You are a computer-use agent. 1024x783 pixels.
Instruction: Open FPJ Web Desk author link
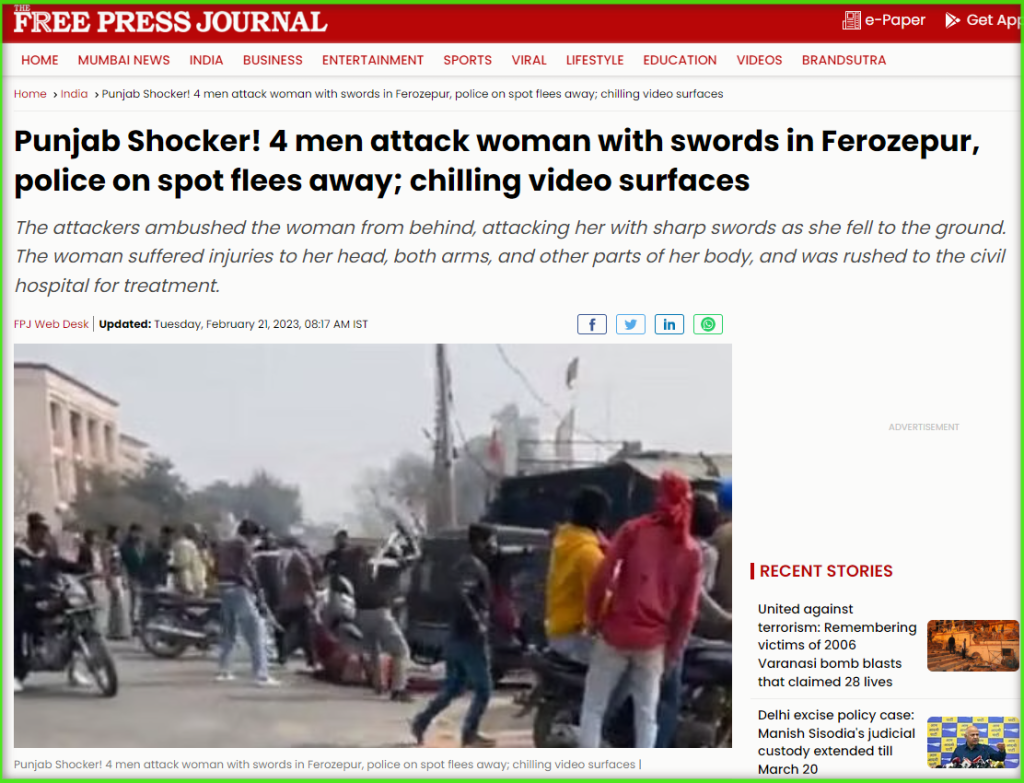51,324
